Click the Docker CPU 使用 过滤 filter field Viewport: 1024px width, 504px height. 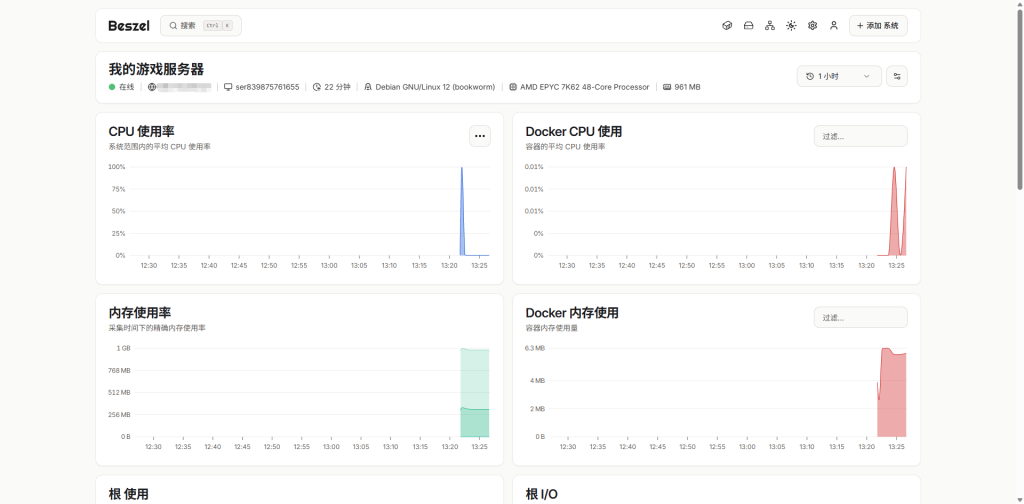(860, 136)
